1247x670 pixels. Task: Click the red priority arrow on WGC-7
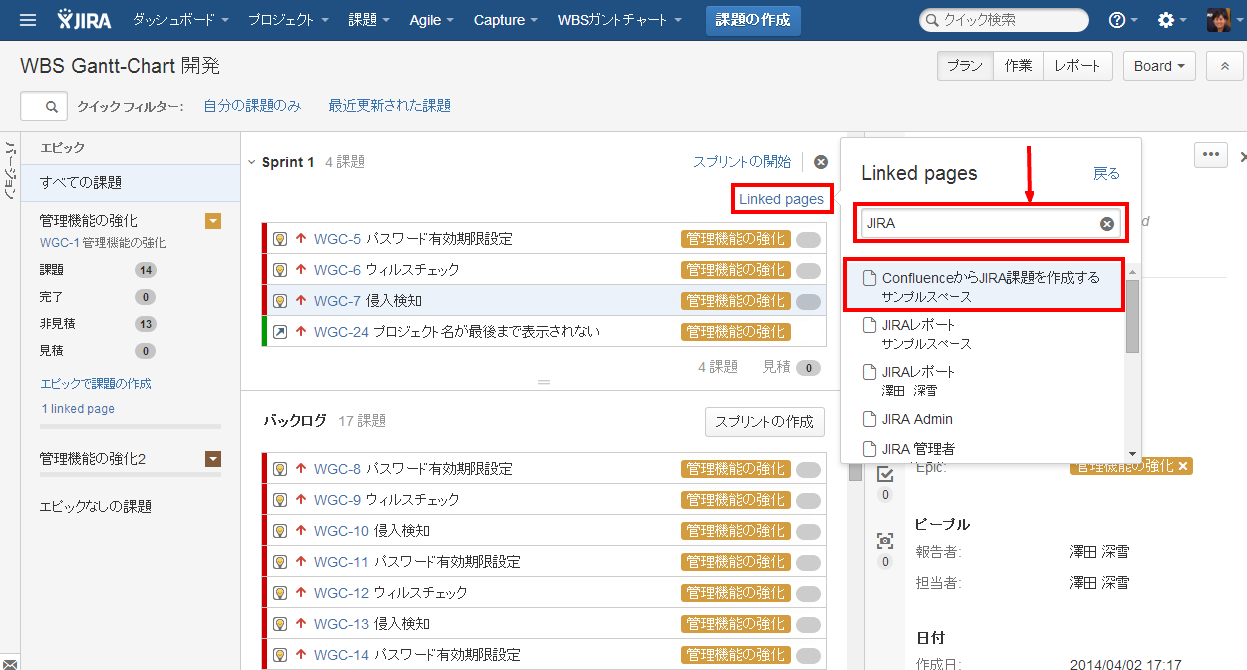(x=300, y=301)
